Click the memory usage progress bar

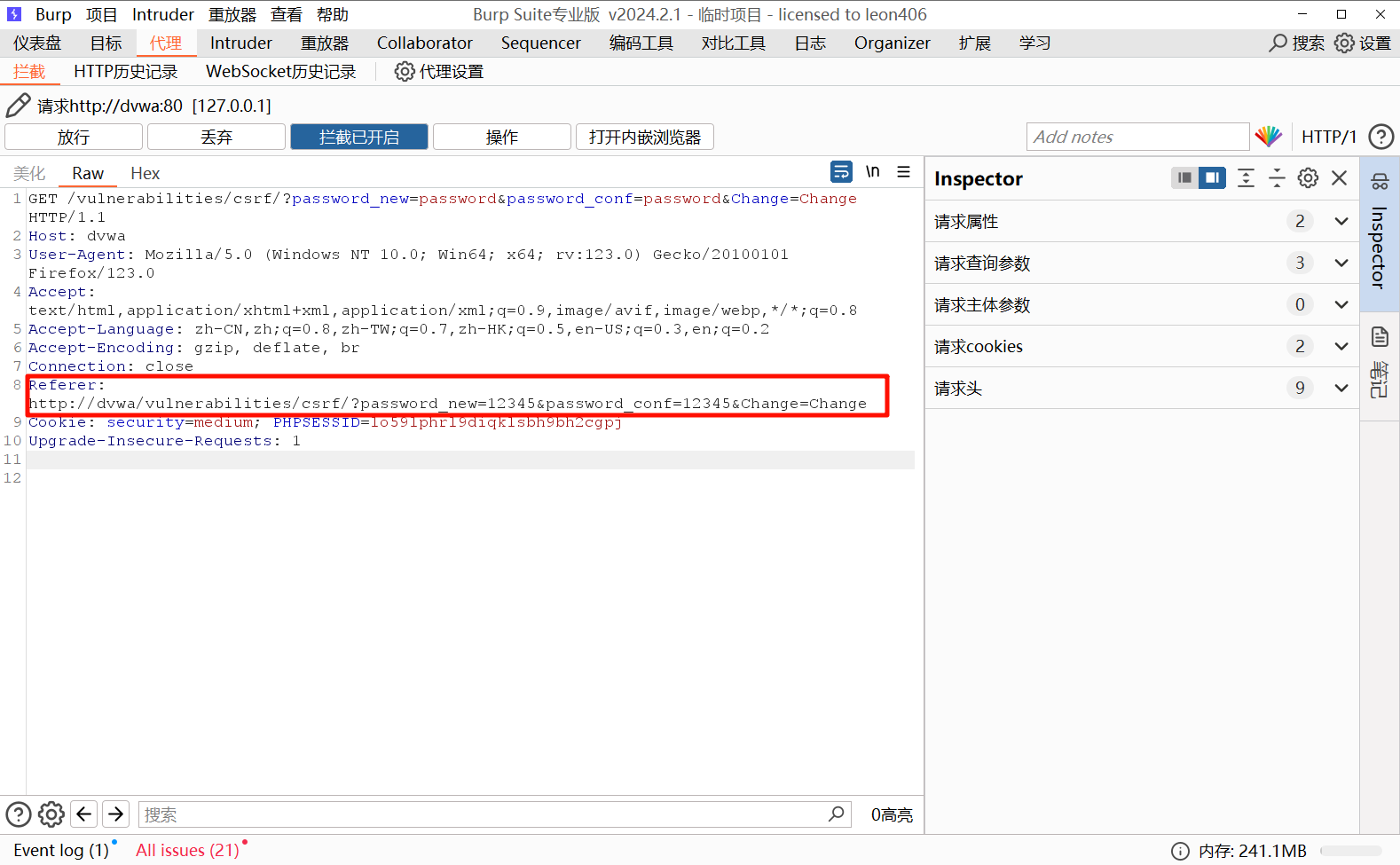pos(1350,851)
